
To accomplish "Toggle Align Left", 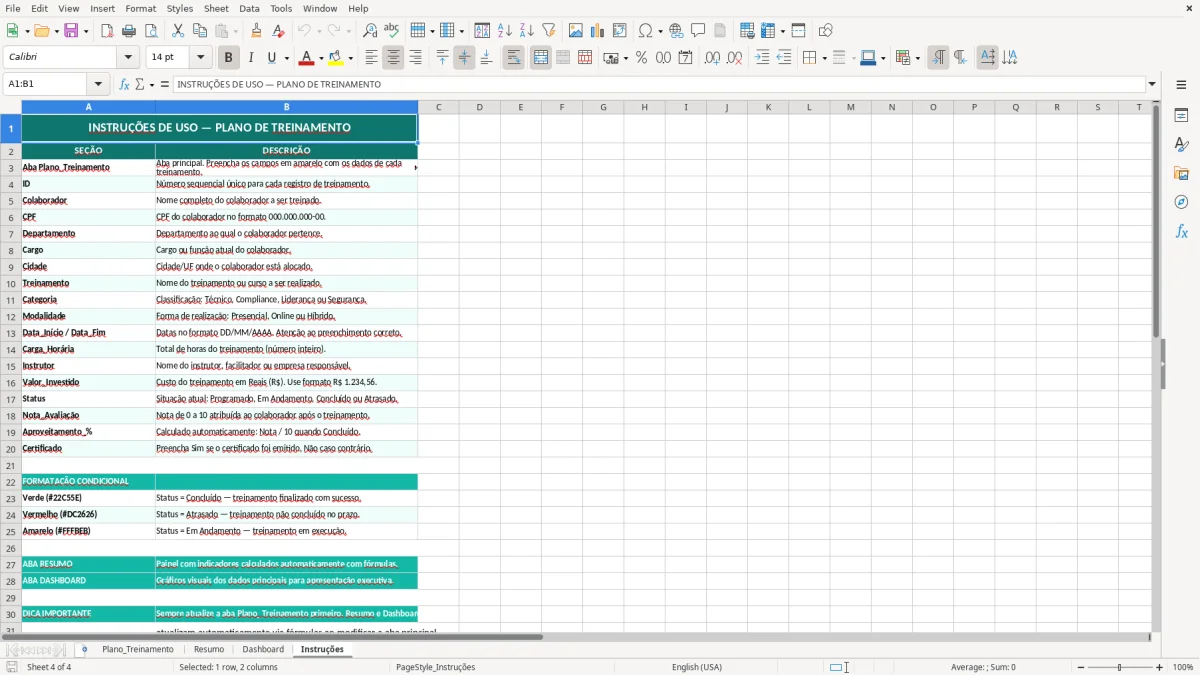I will [x=371, y=58].
